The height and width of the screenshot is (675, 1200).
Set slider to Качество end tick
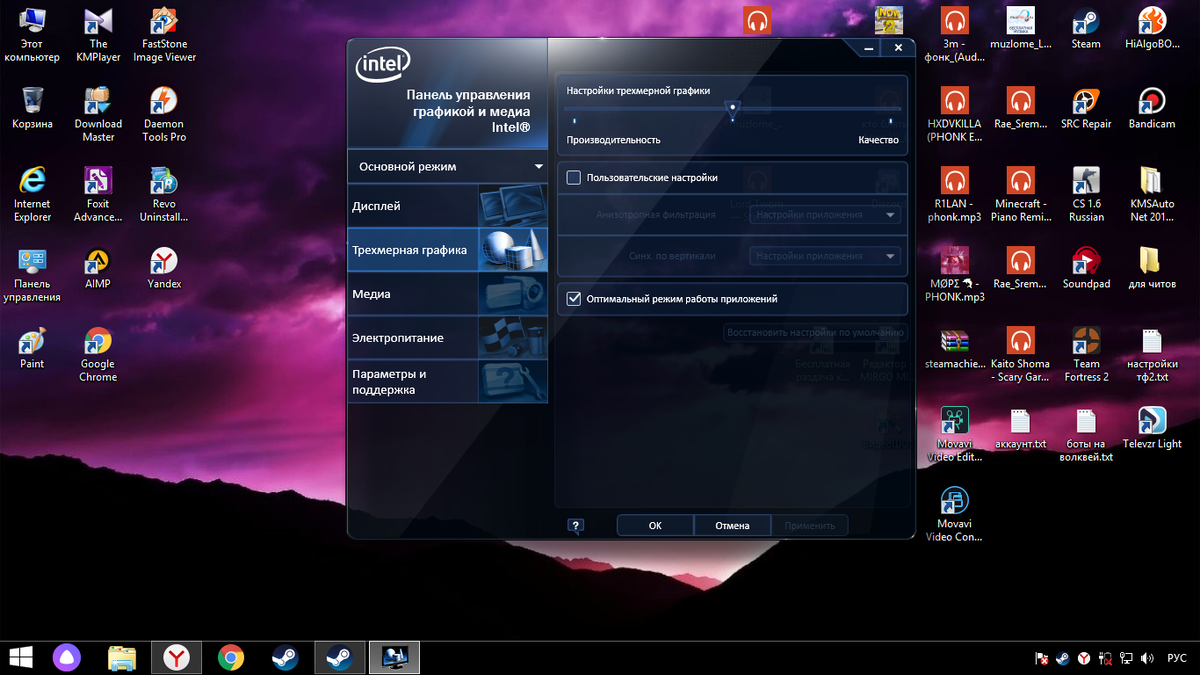(891, 121)
